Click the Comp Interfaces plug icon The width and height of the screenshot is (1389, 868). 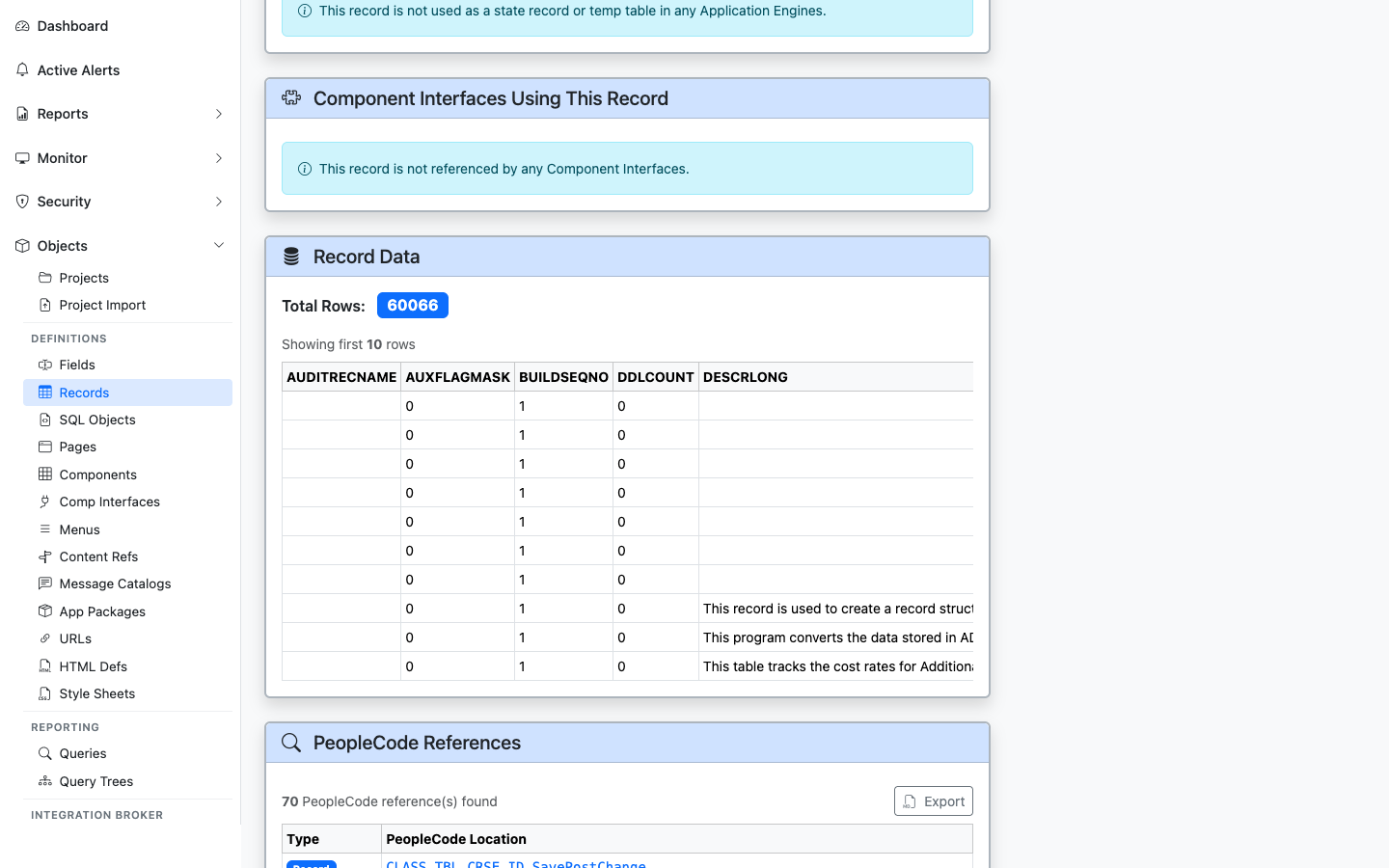(x=45, y=502)
